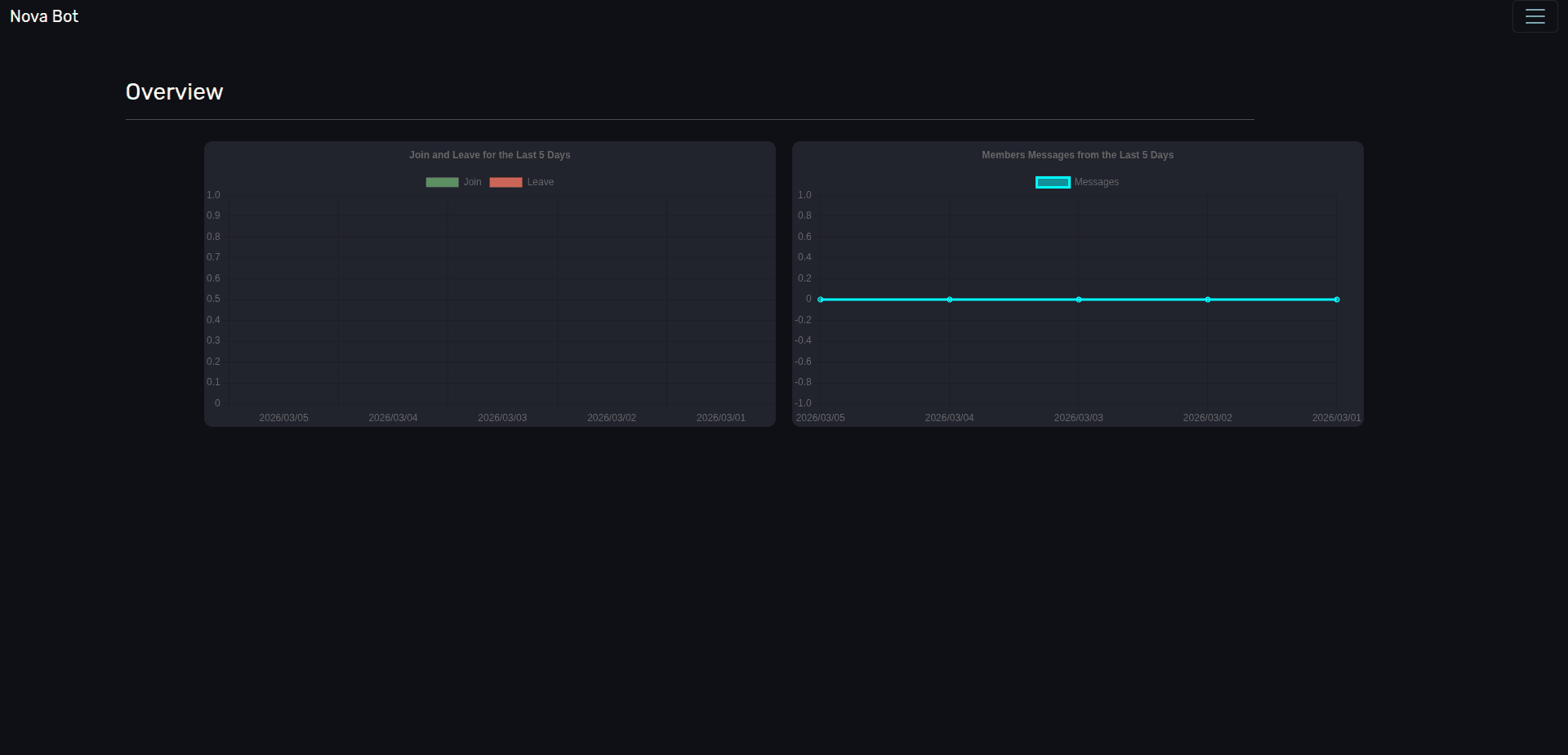1568x755 pixels.
Task: Open the hamburger navigation menu
Action: click(1535, 16)
